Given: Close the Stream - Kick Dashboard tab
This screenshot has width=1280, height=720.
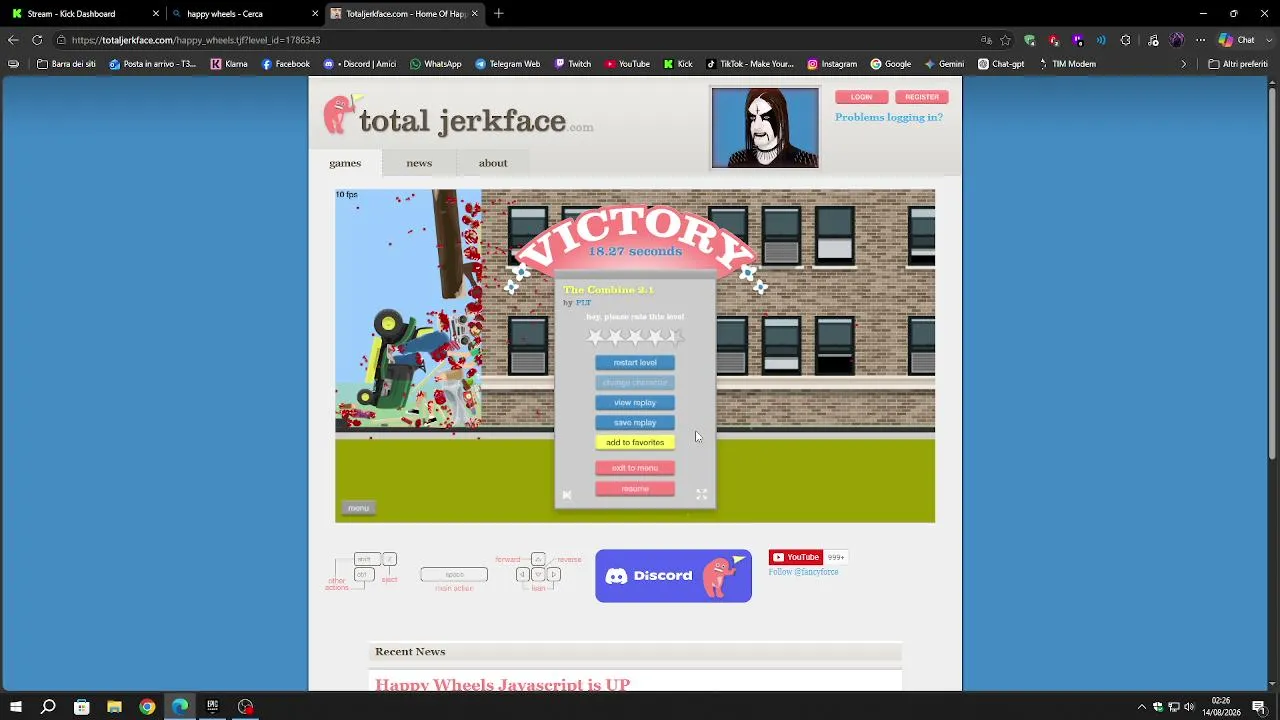Looking at the screenshot, I should click(156, 14).
